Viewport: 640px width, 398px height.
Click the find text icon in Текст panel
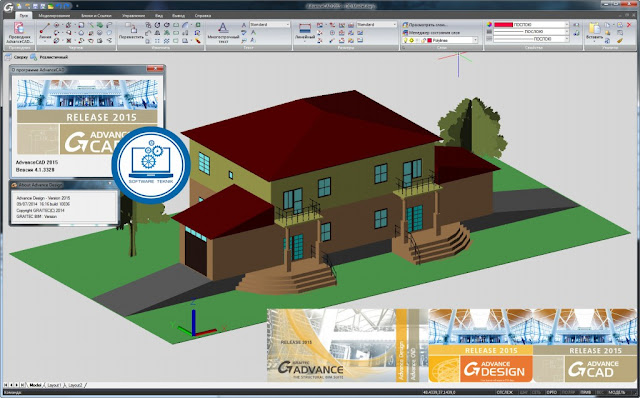pos(244,41)
